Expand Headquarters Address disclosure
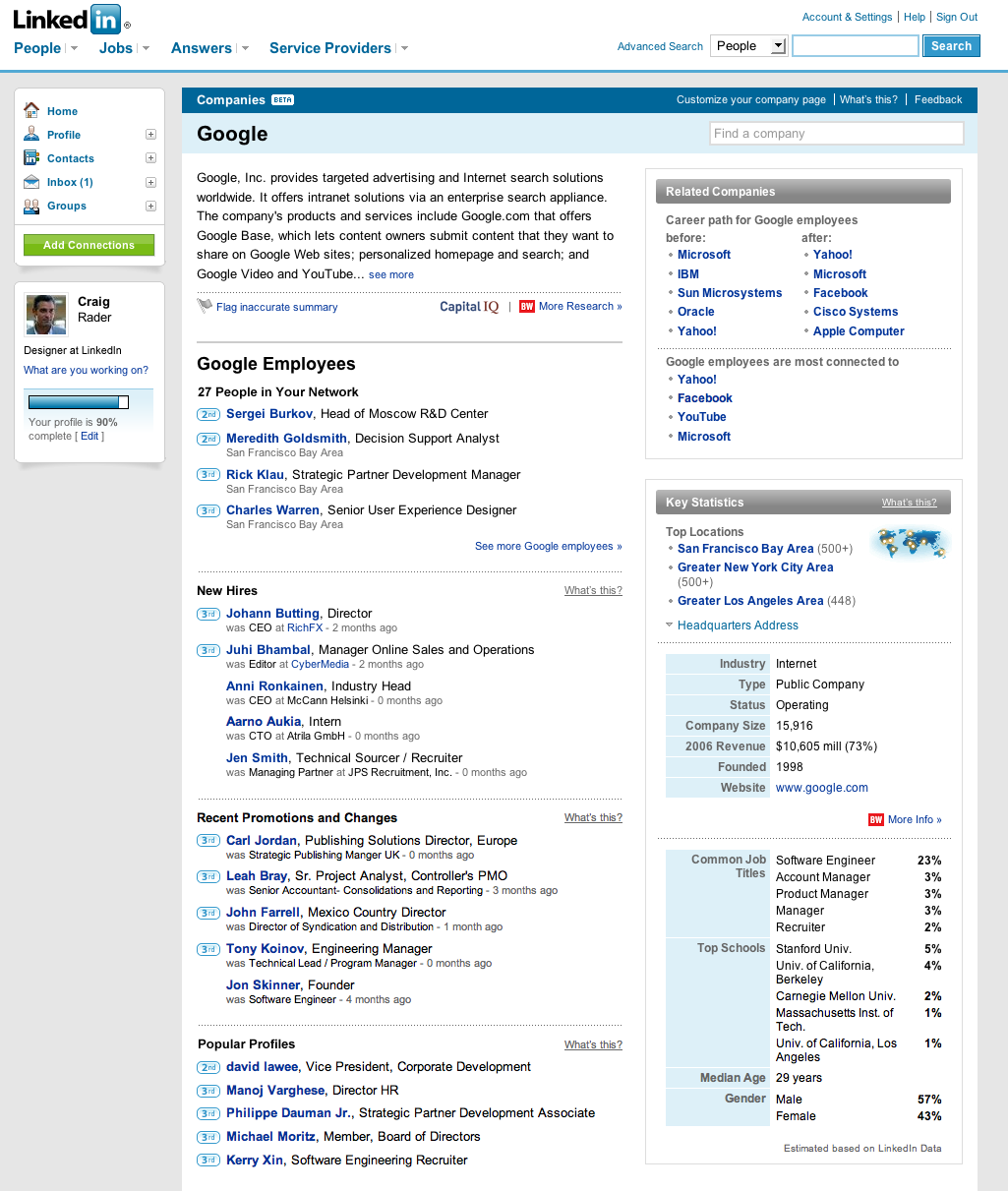Viewport: 1008px width, 1191px height. (x=670, y=625)
